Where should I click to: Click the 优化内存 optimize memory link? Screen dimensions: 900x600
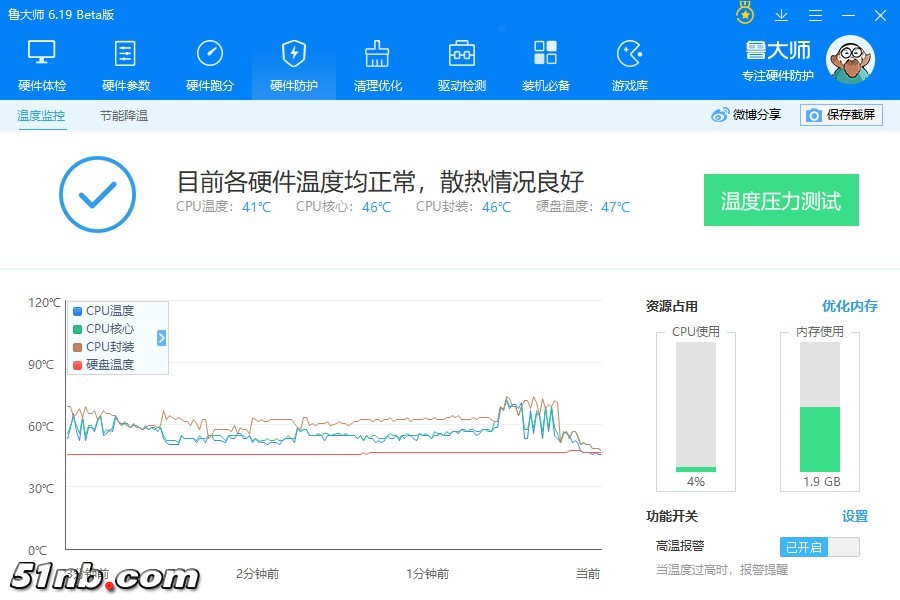(849, 306)
